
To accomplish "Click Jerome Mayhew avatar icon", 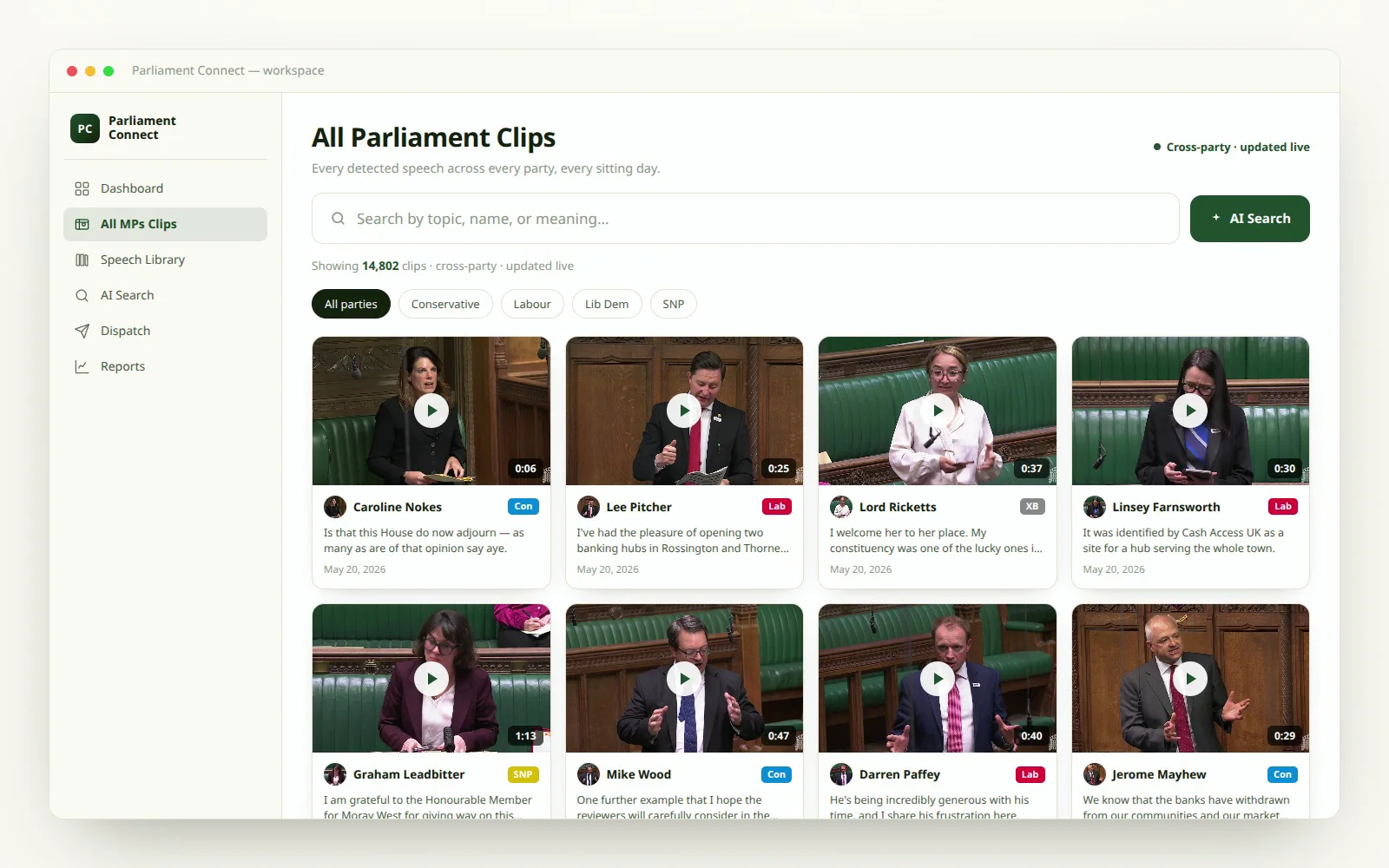I will (x=1095, y=774).
